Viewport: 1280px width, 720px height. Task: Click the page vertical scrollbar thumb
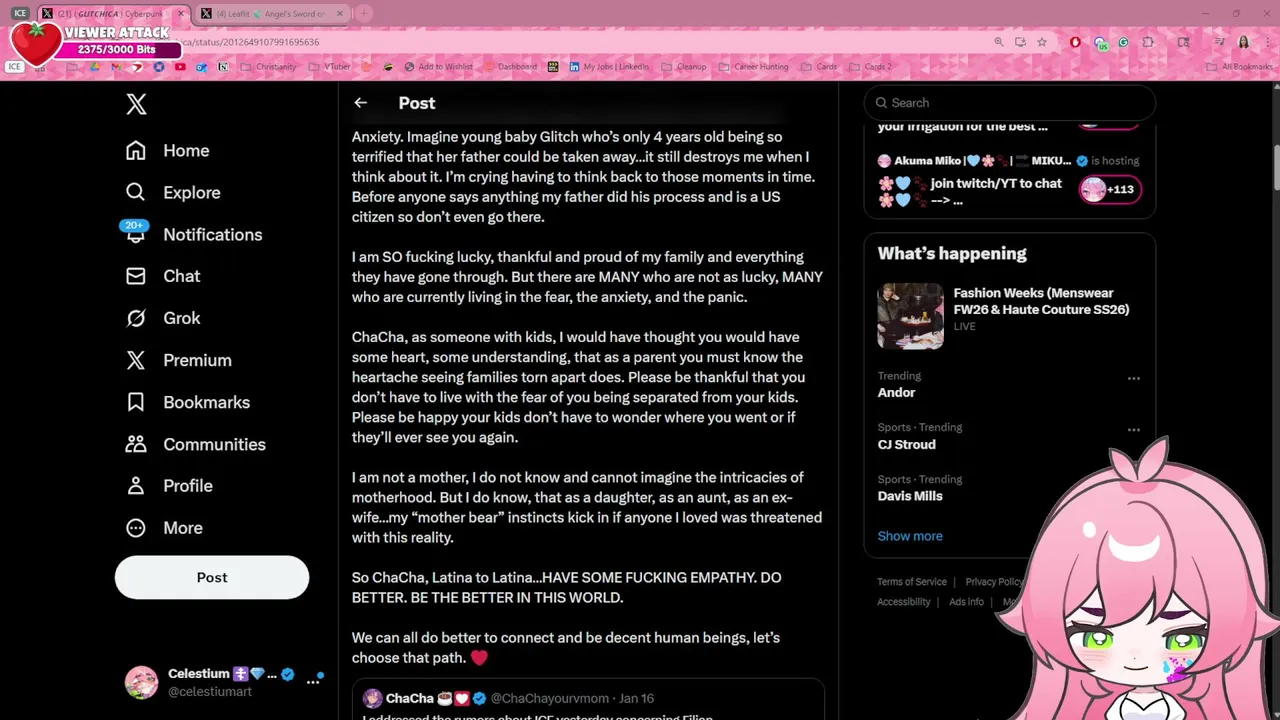[x=1275, y=167]
